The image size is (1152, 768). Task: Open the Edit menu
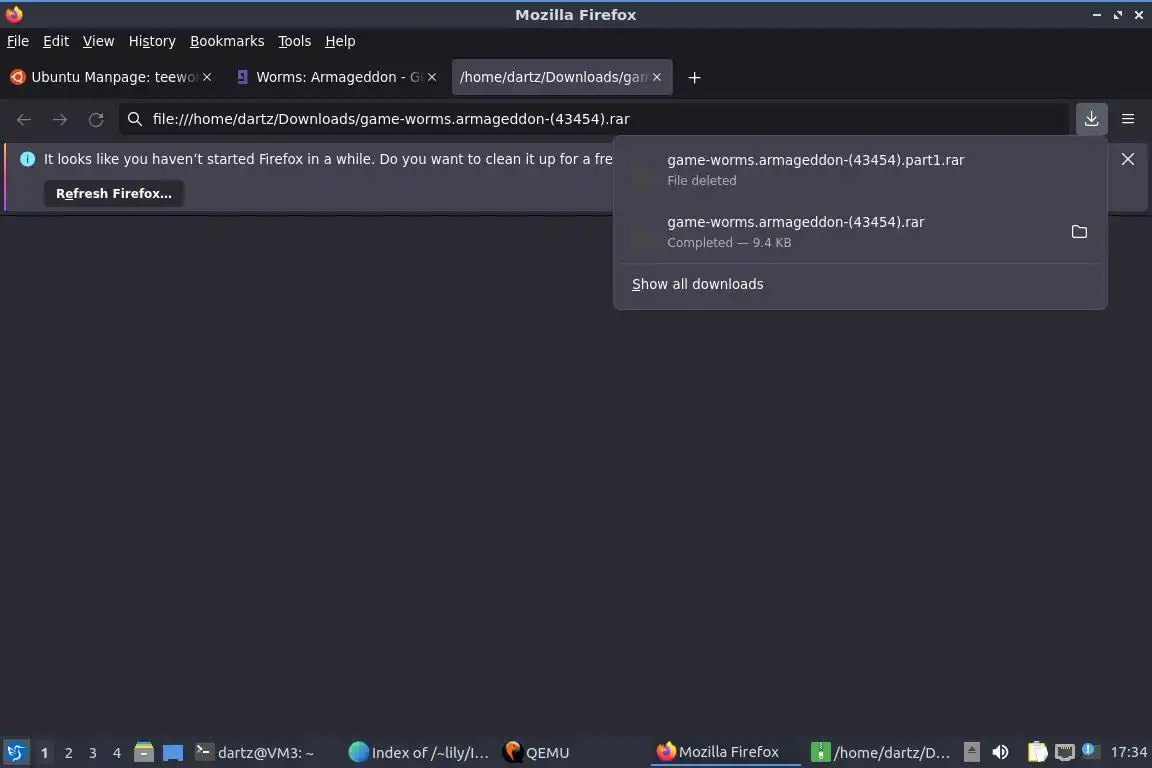[56, 41]
